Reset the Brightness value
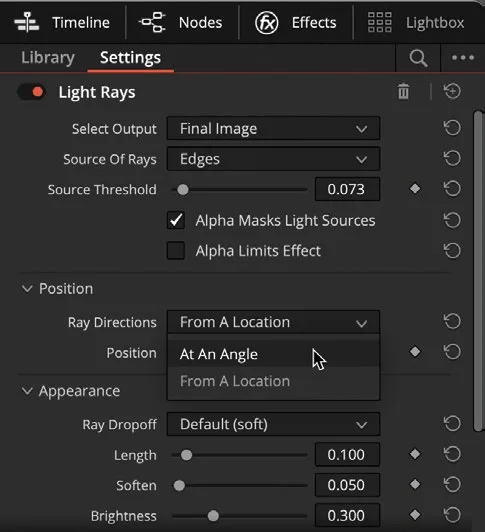 (x=452, y=515)
